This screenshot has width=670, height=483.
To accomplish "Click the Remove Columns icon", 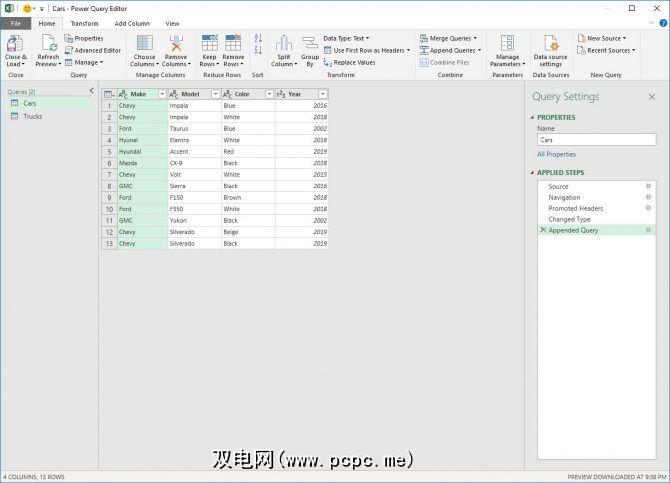I will pos(176,44).
